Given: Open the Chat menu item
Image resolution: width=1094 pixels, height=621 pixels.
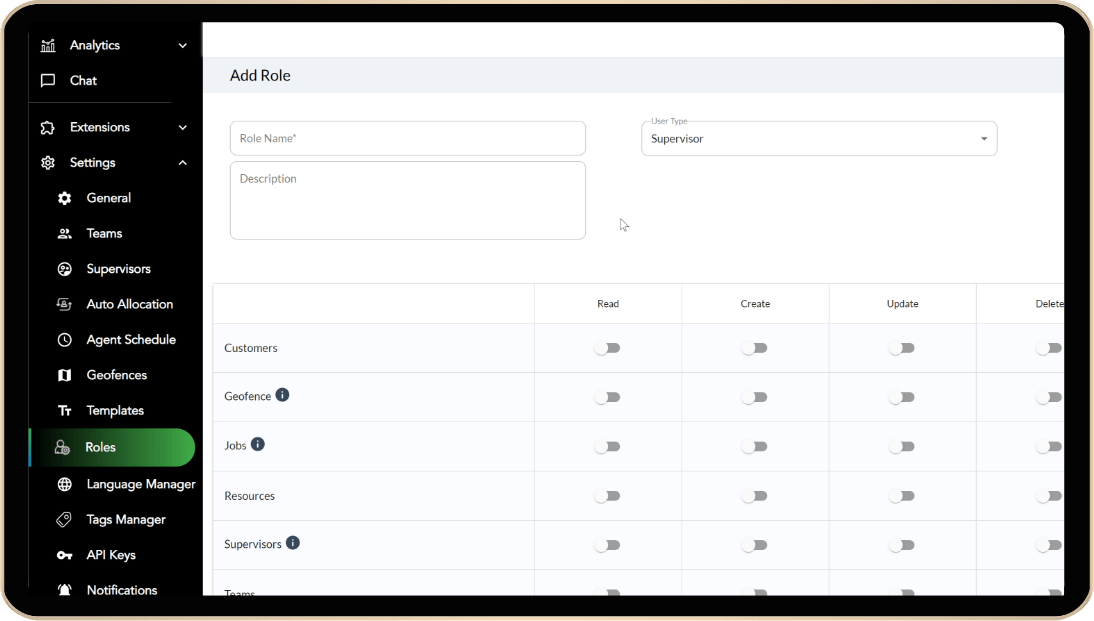Looking at the screenshot, I should pyautogui.click(x=83, y=80).
